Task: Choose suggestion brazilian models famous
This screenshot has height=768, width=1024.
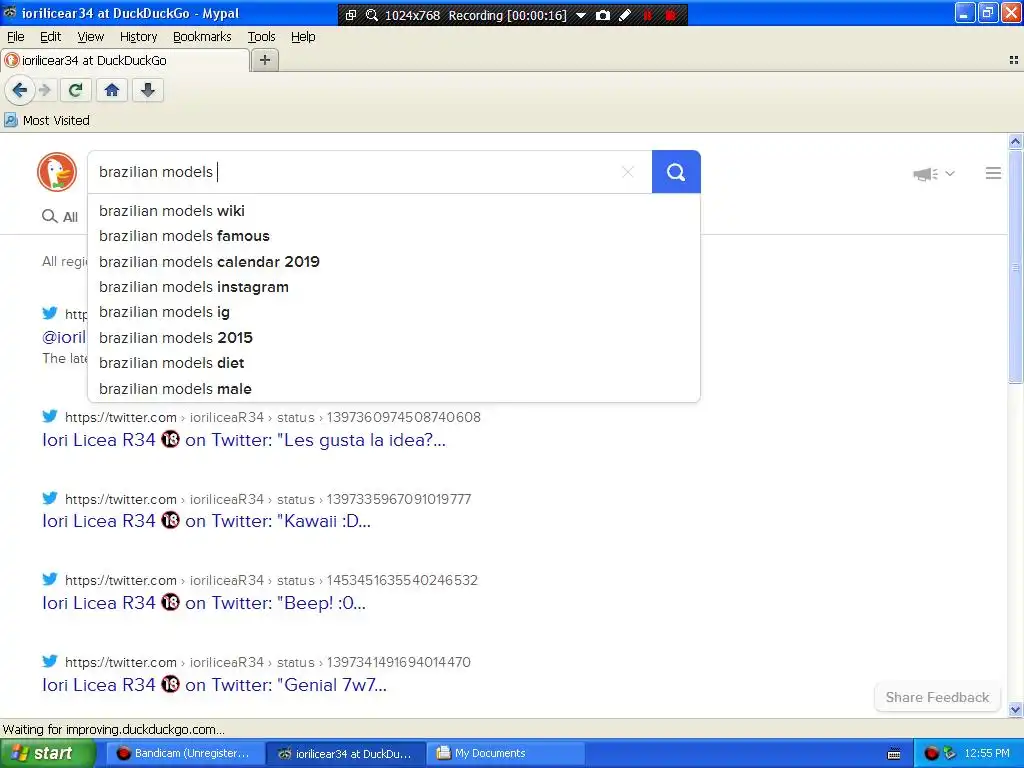Action: point(394,236)
